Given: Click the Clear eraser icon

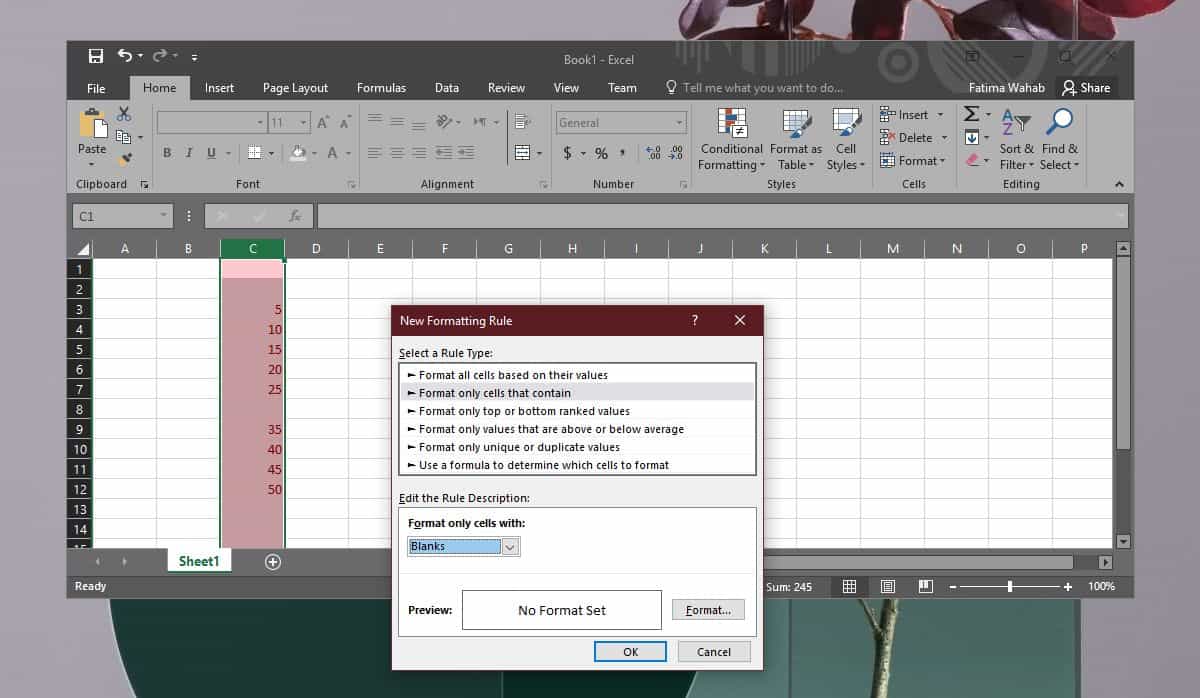Looking at the screenshot, I should click(972, 160).
